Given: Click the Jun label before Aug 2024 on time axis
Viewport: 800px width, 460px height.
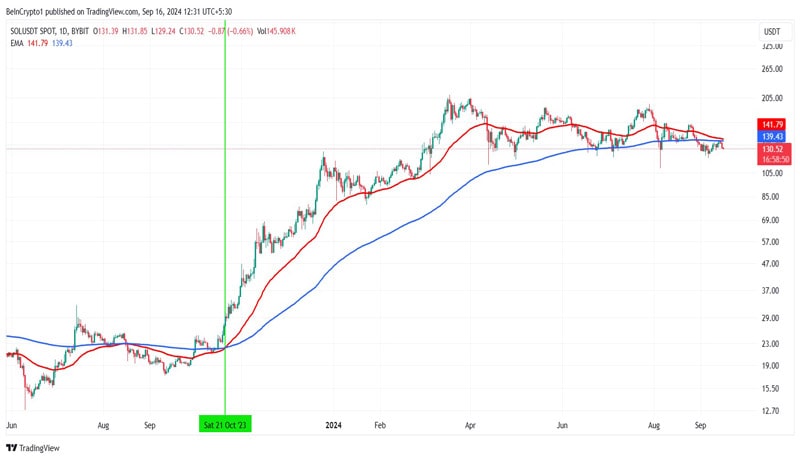Looking at the screenshot, I should click(x=562, y=425).
